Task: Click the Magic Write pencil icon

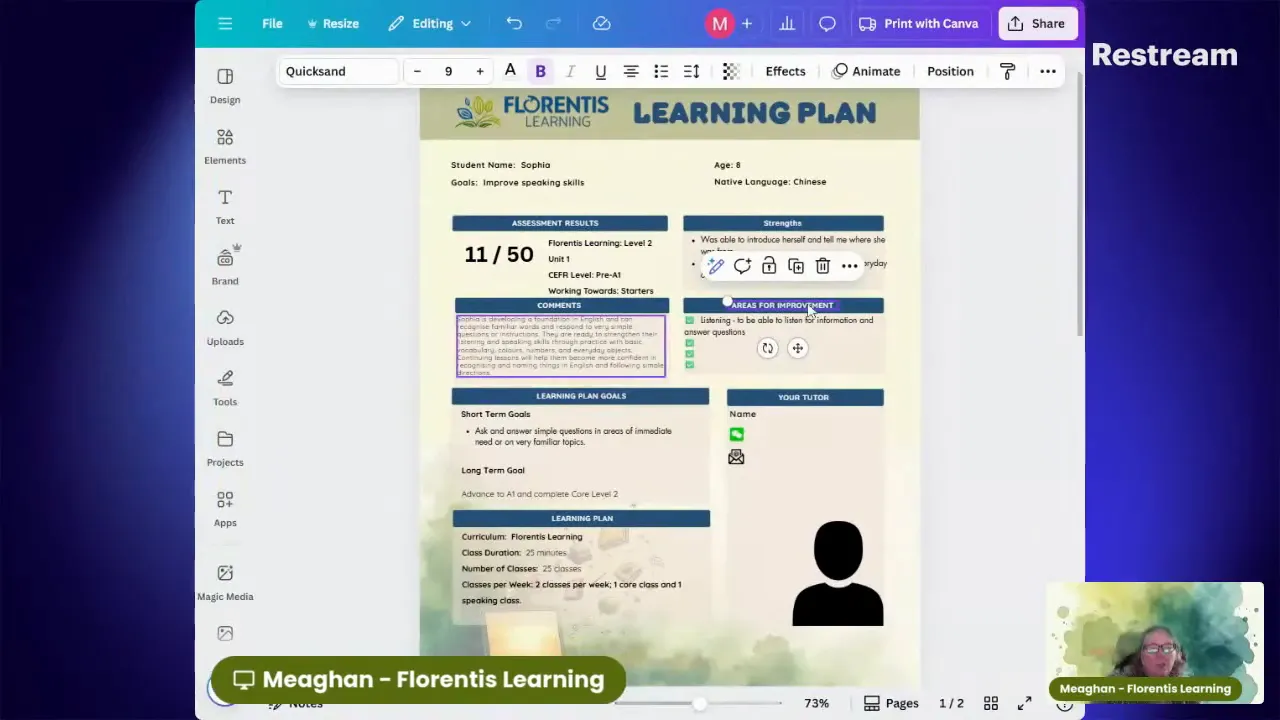Action: click(x=715, y=266)
